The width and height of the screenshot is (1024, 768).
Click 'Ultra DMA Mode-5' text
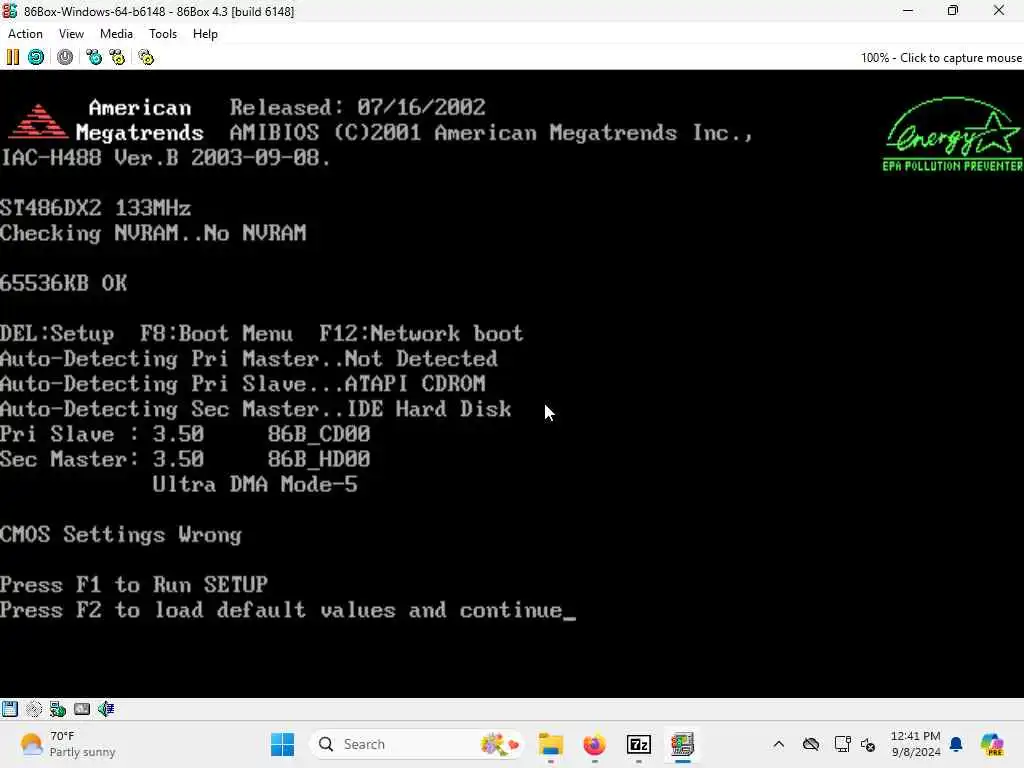(x=255, y=485)
